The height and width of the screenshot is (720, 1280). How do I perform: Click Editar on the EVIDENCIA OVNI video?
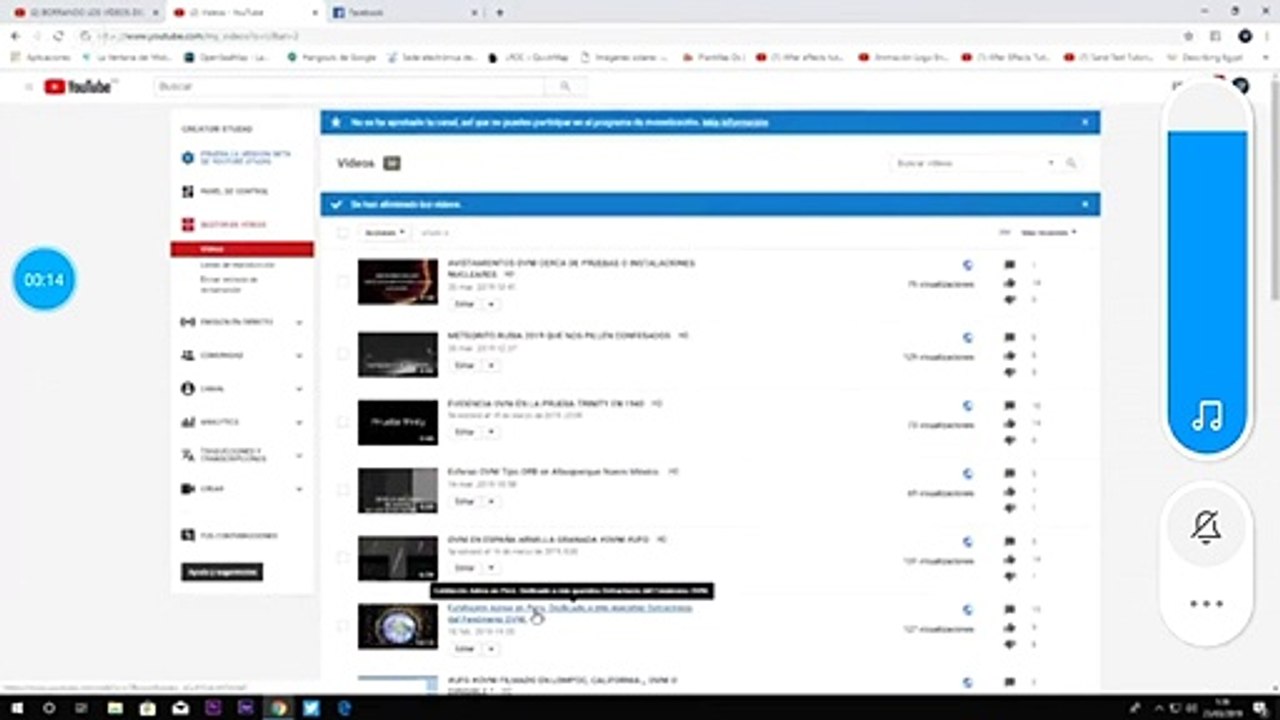[x=465, y=432]
